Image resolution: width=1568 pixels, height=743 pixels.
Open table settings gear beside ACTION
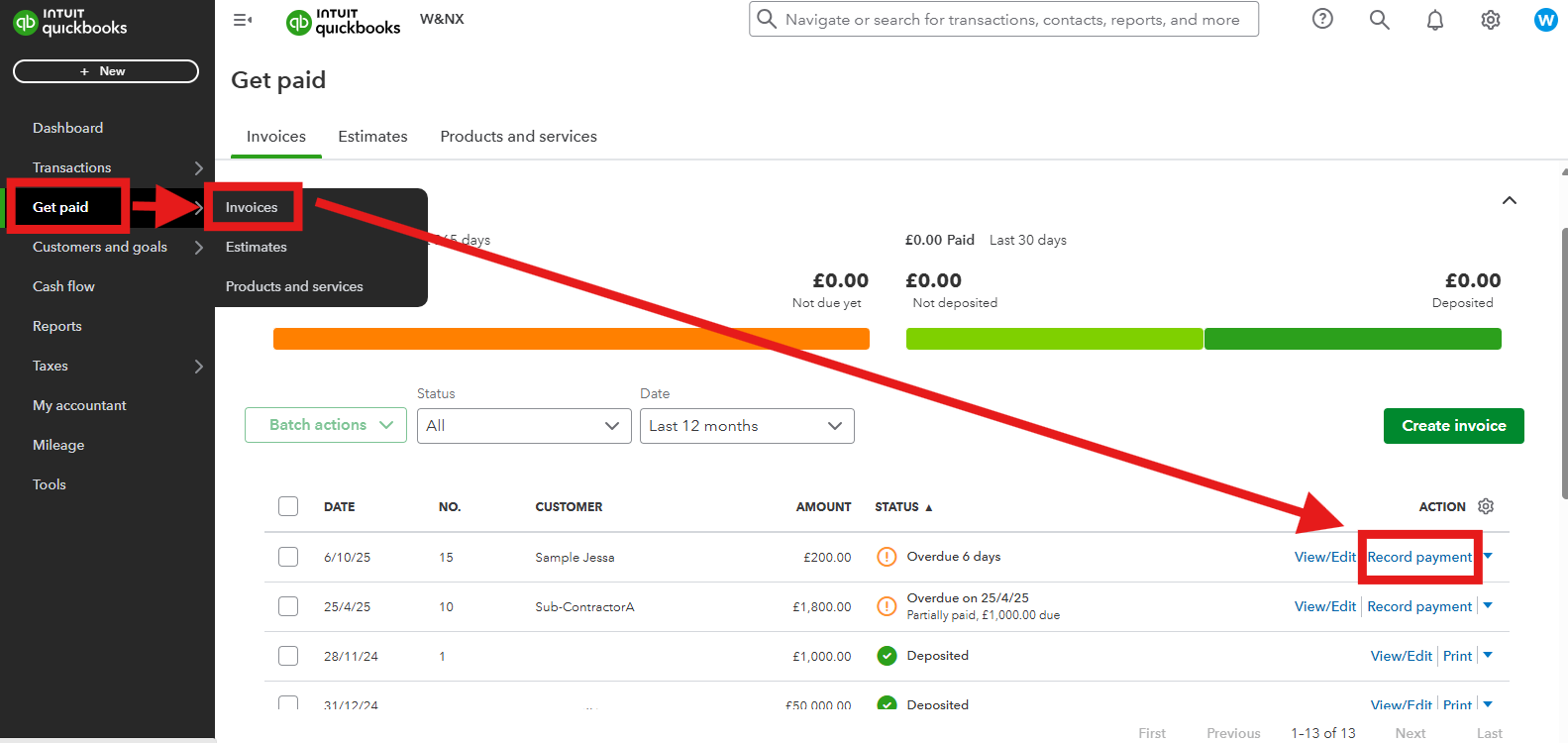pos(1486,506)
